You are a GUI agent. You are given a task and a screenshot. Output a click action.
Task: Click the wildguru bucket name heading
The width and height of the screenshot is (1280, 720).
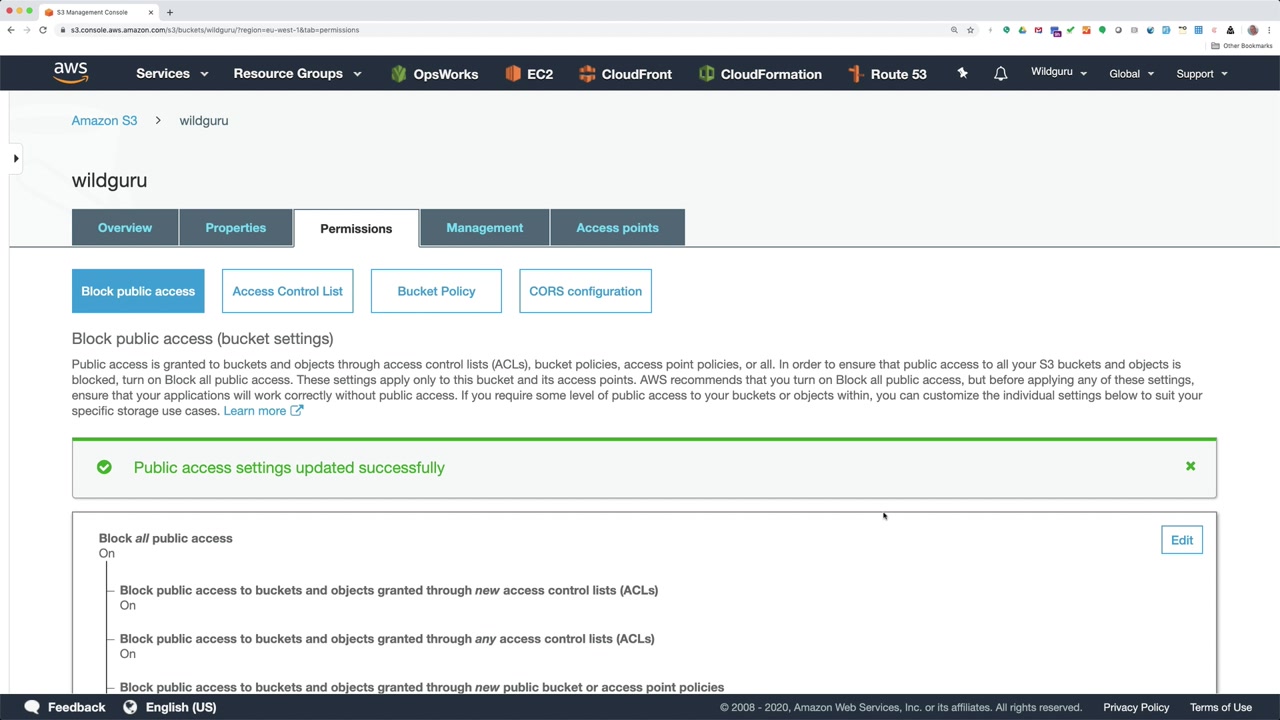[109, 180]
